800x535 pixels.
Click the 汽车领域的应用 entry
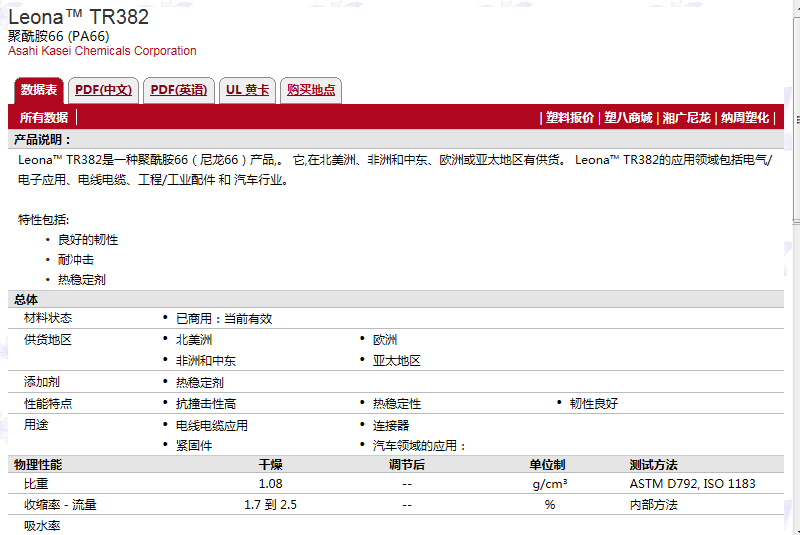[x=419, y=446]
